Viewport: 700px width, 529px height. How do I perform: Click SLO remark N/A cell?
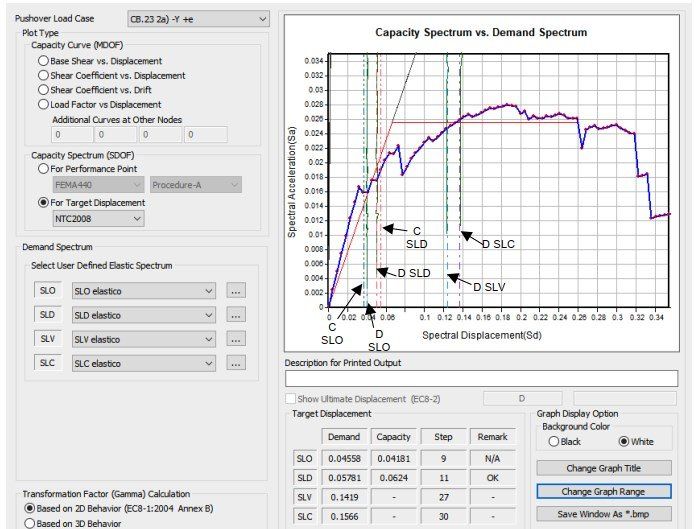click(492, 458)
